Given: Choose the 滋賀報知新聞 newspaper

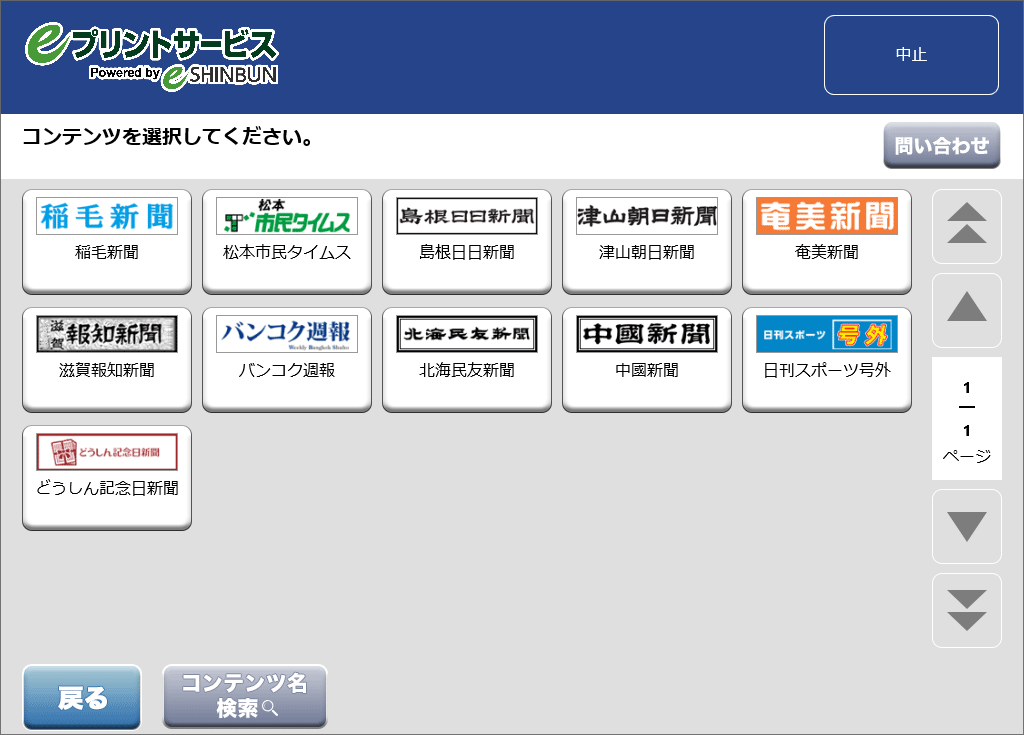Looking at the screenshot, I should click(107, 359).
